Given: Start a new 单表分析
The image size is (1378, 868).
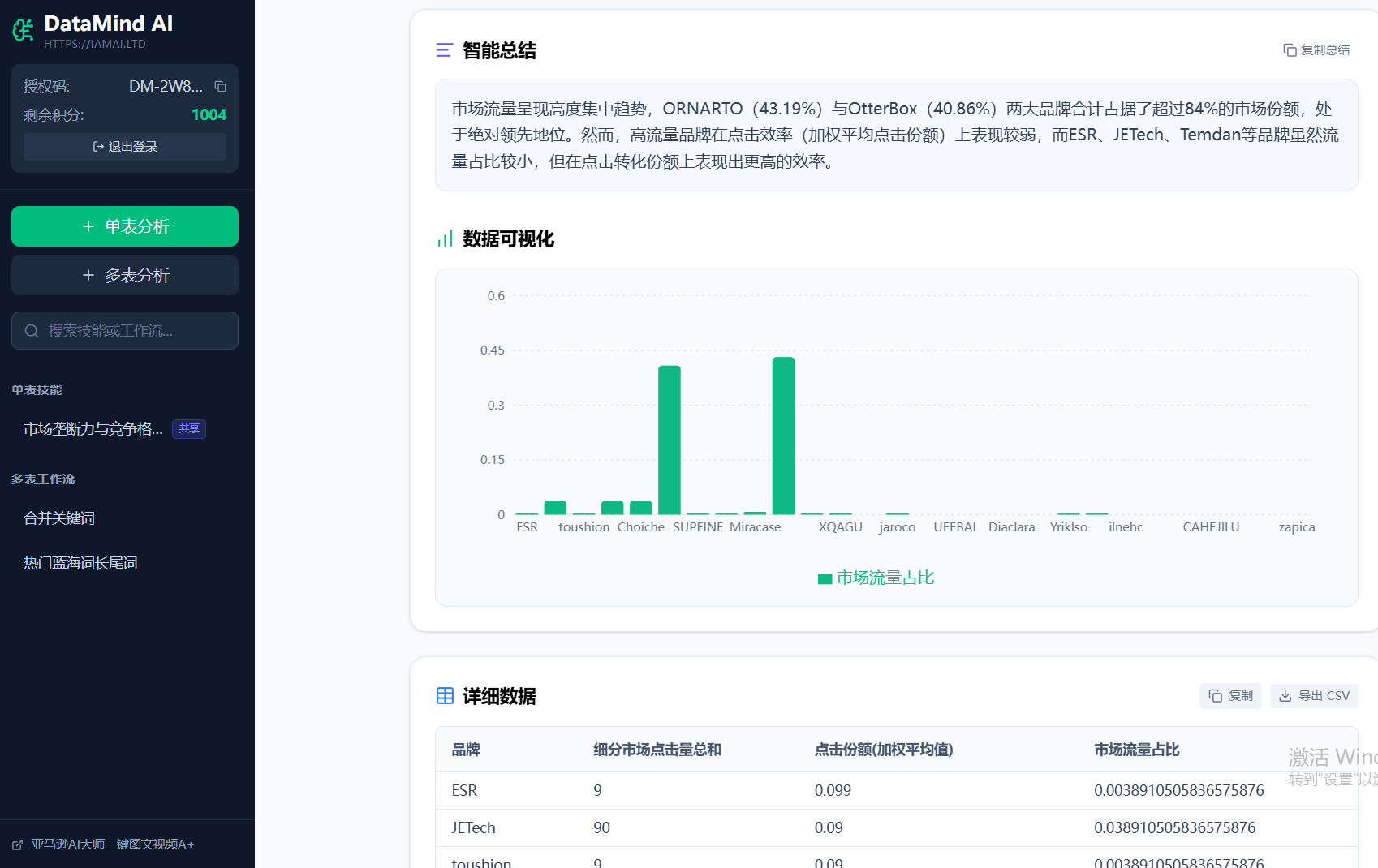Looking at the screenshot, I should click(125, 226).
